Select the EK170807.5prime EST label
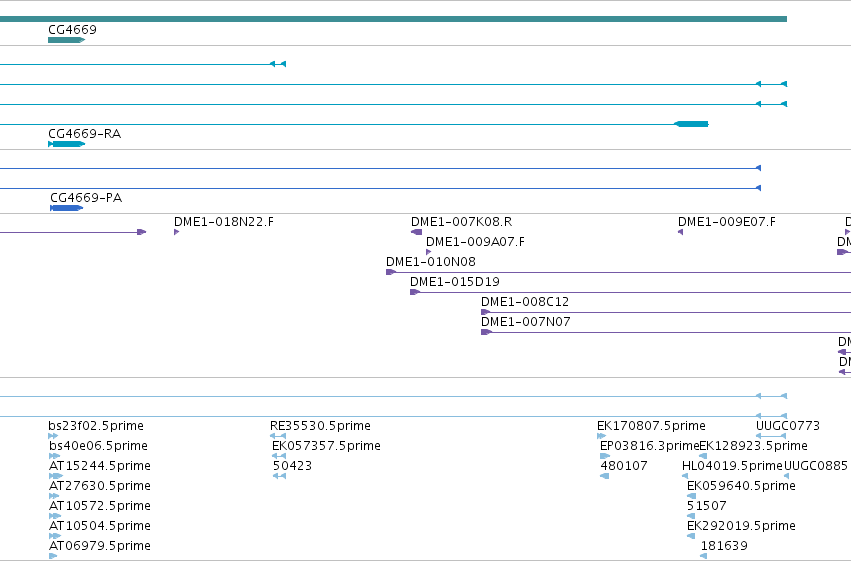 pos(651,425)
